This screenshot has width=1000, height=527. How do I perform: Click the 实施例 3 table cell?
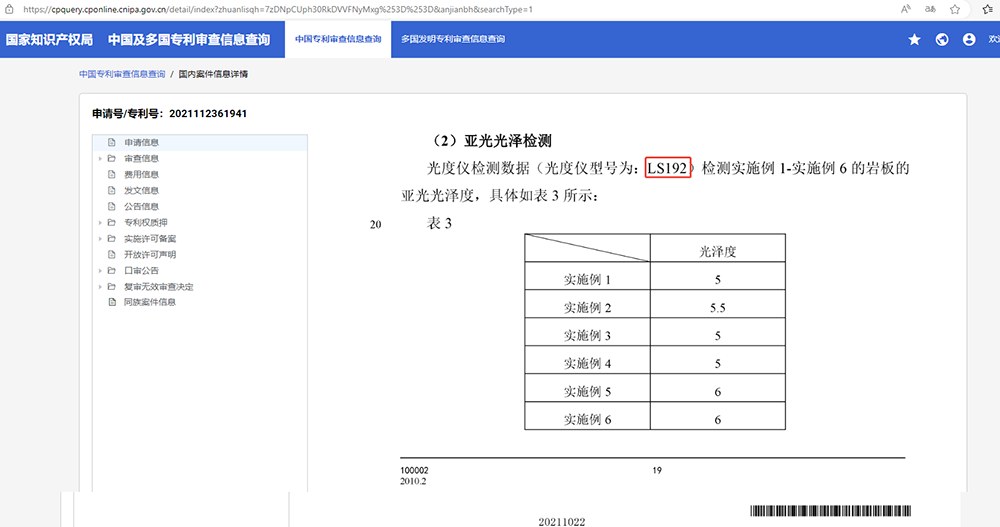pos(587,332)
